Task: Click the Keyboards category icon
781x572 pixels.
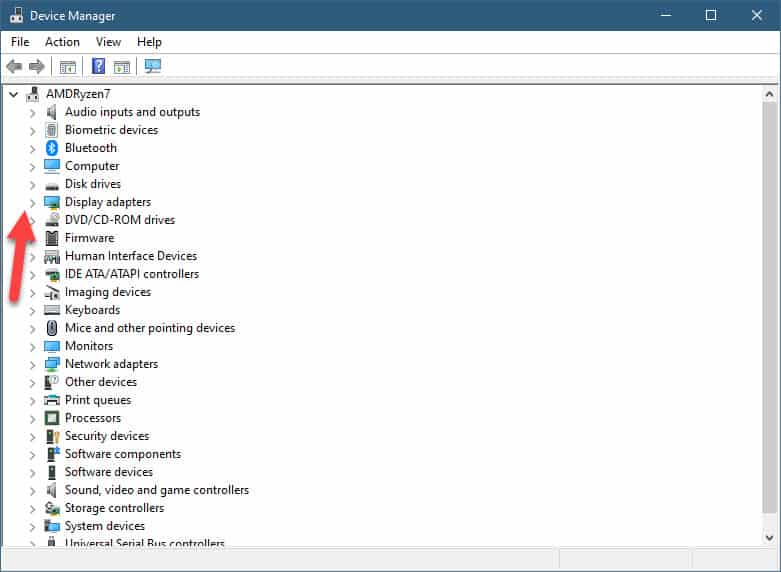Action: [52, 310]
